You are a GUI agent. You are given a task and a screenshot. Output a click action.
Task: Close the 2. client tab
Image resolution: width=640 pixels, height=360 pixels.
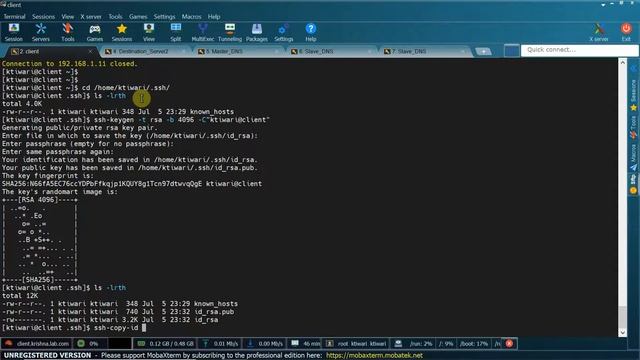coord(90,51)
